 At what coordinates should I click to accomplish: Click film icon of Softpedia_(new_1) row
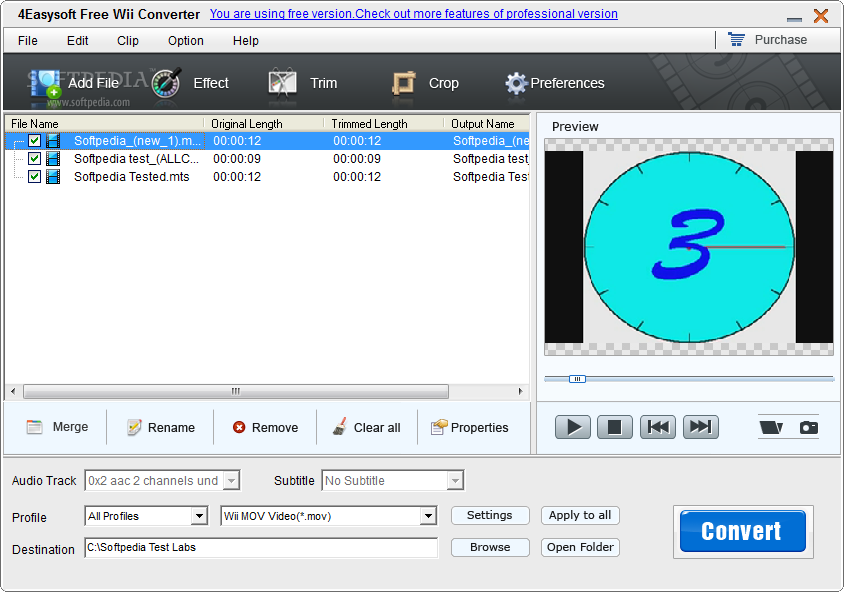[53, 141]
